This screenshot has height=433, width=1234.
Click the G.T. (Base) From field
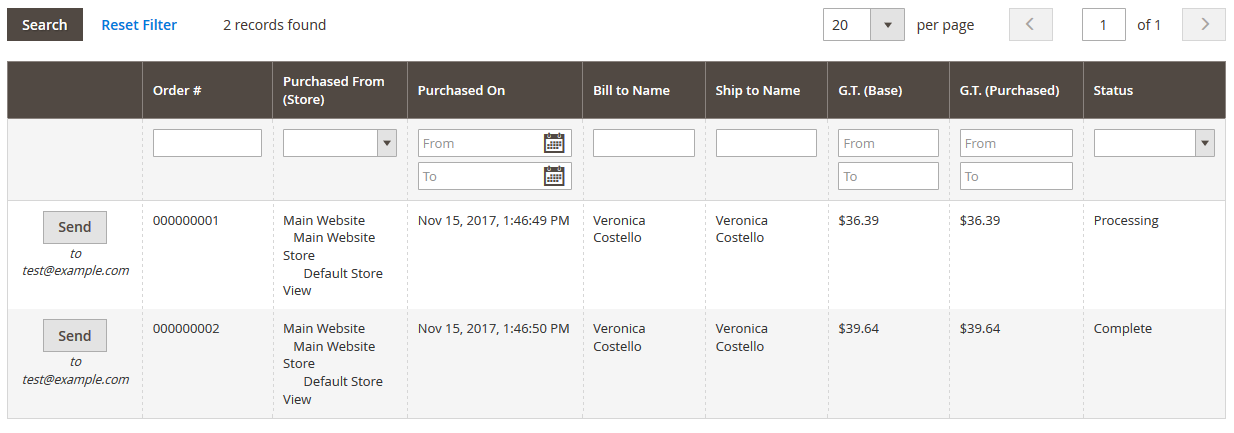[x=888, y=143]
